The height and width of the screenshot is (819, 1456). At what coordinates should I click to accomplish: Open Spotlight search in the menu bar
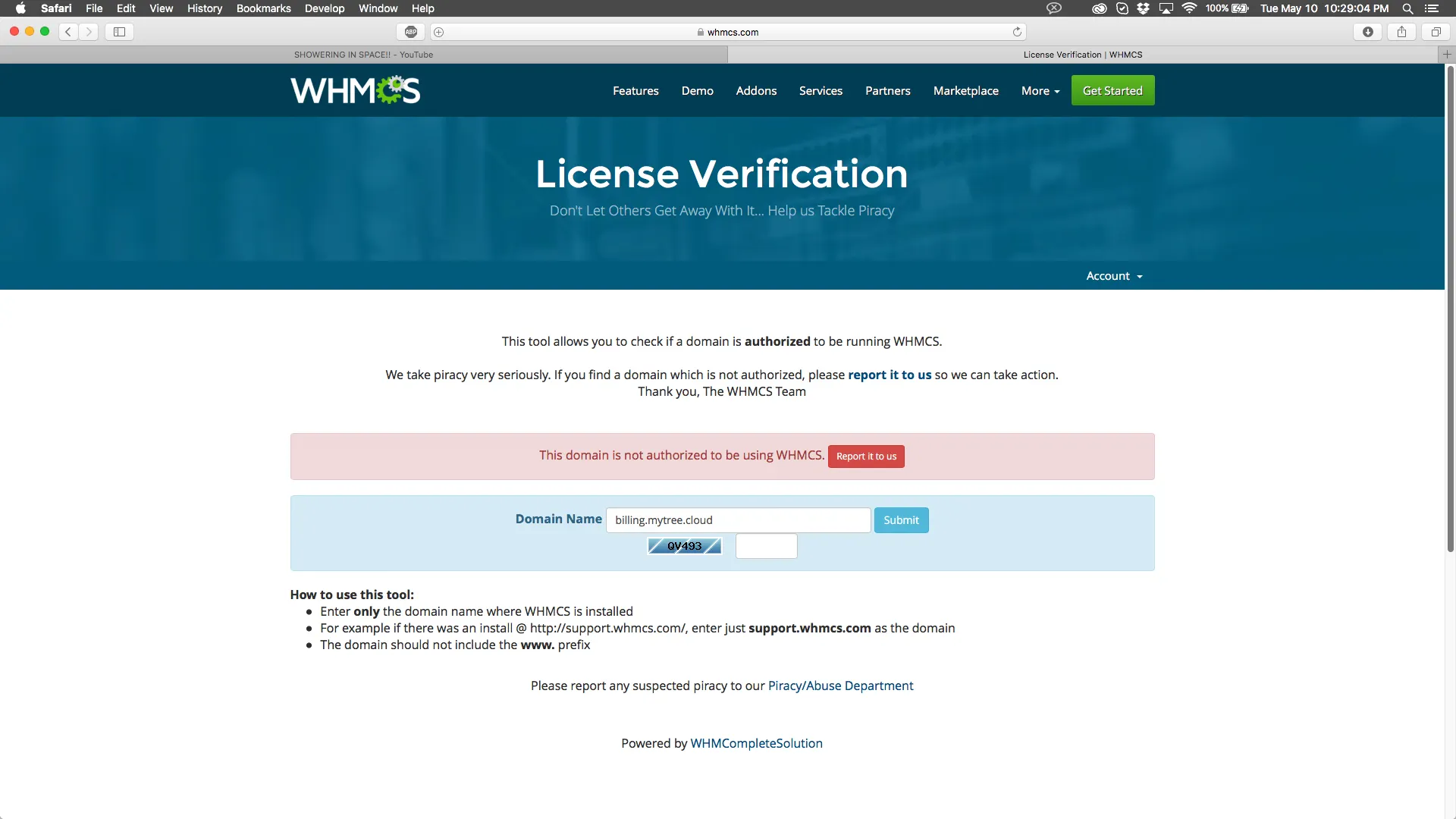pos(1407,8)
